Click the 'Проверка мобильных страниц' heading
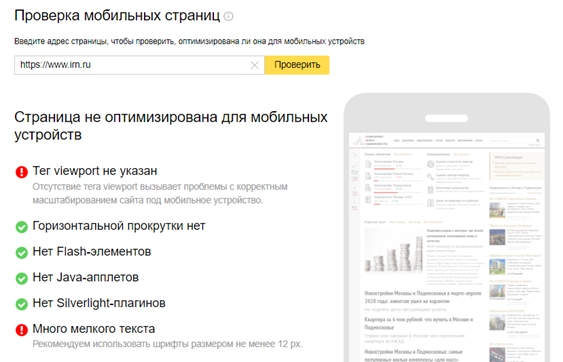 [x=117, y=16]
